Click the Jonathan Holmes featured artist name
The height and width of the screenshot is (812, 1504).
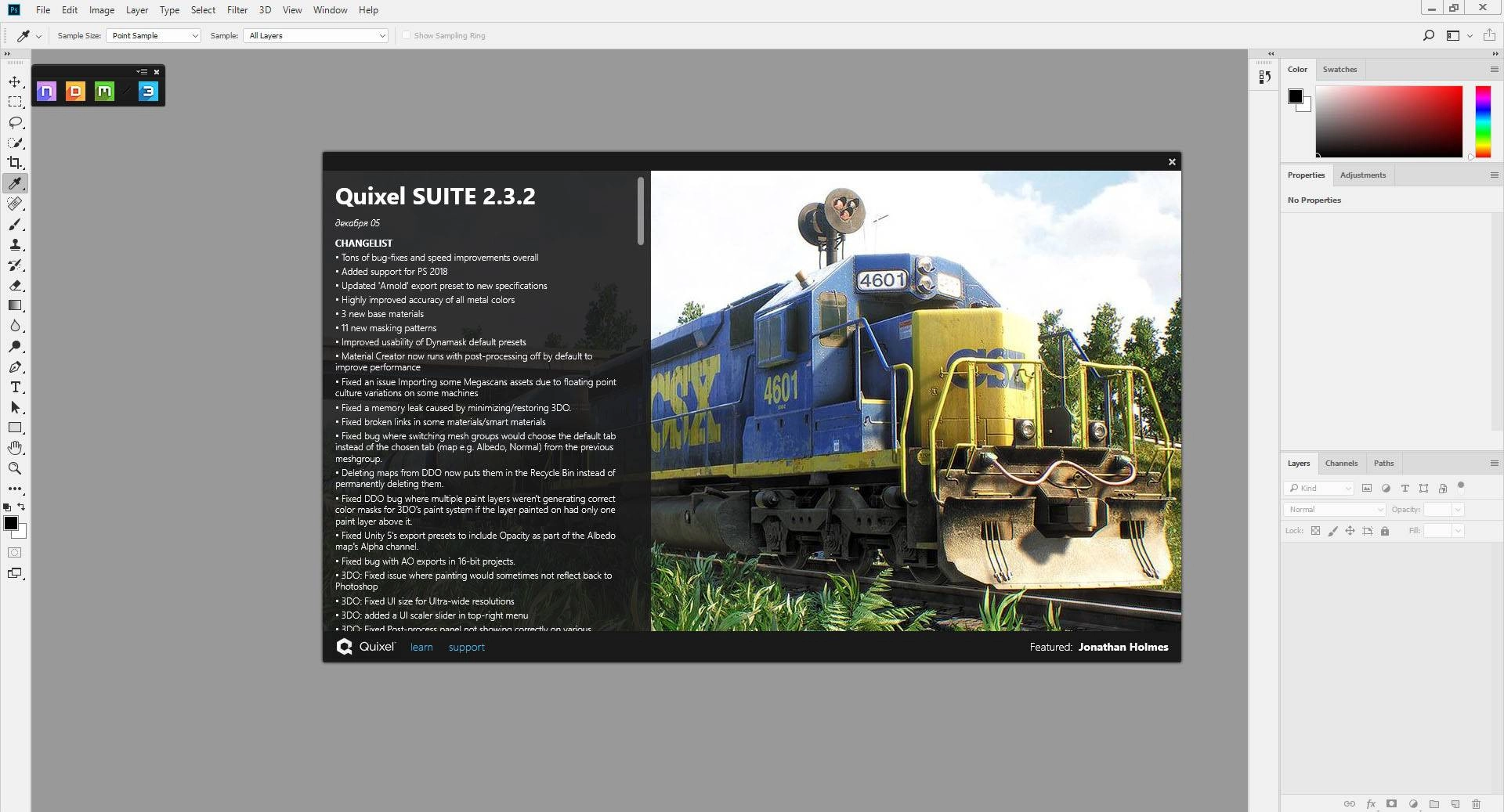point(1123,648)
